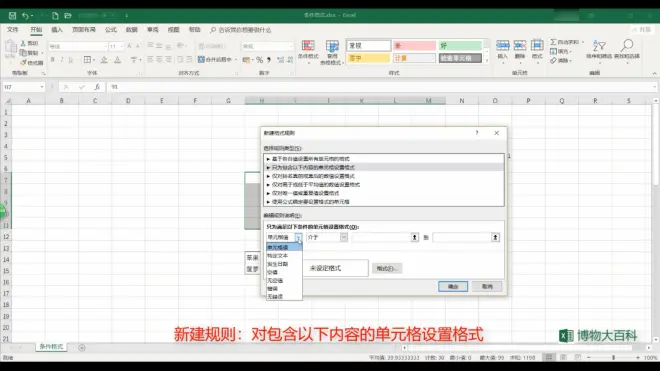Click the Clear (清除) eraser icon
The width and height of the screenshot is (660, 371).
pyautogui.click(x=553, y=61)
